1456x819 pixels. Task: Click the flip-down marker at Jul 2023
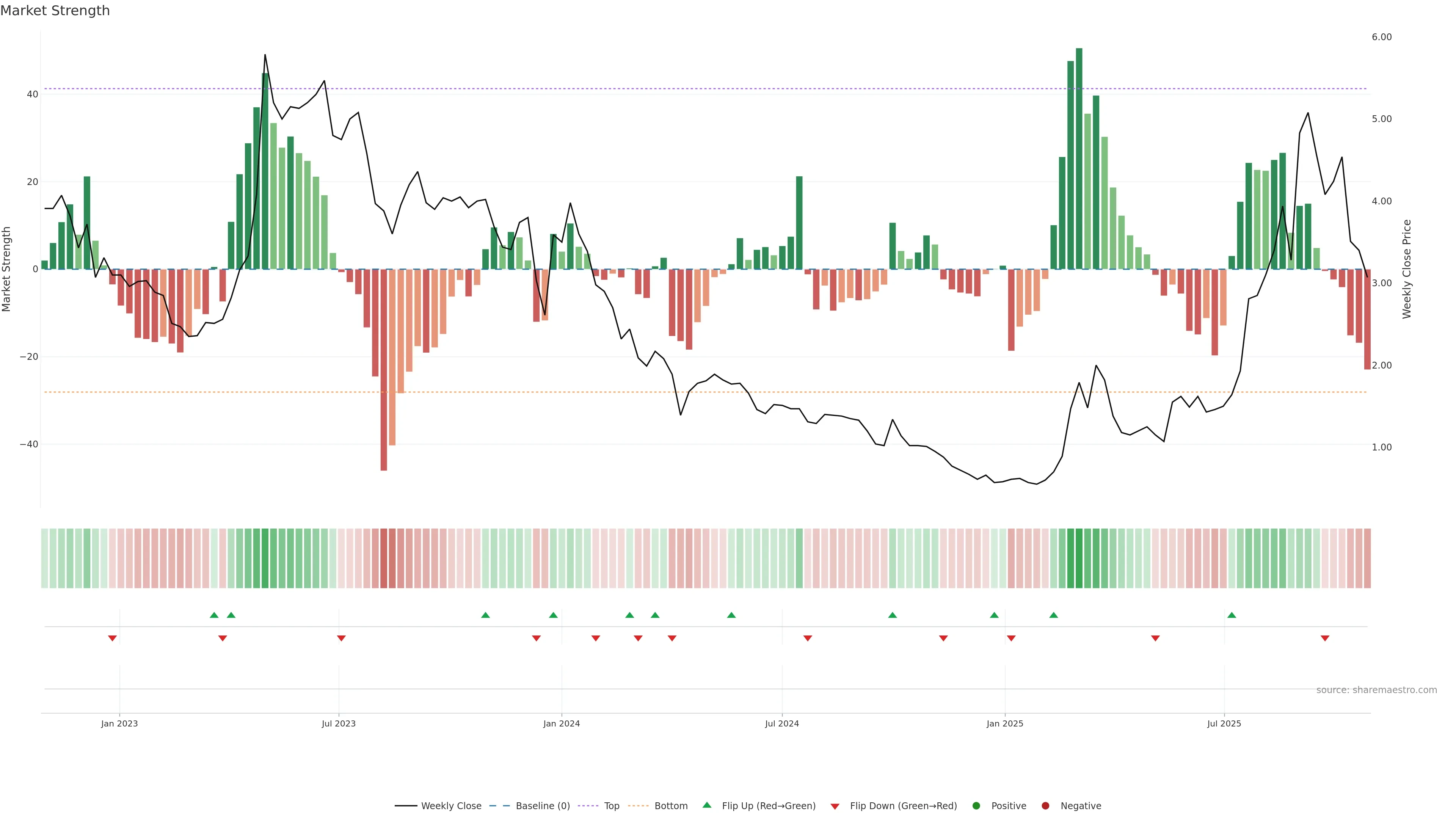click(341, 638)
